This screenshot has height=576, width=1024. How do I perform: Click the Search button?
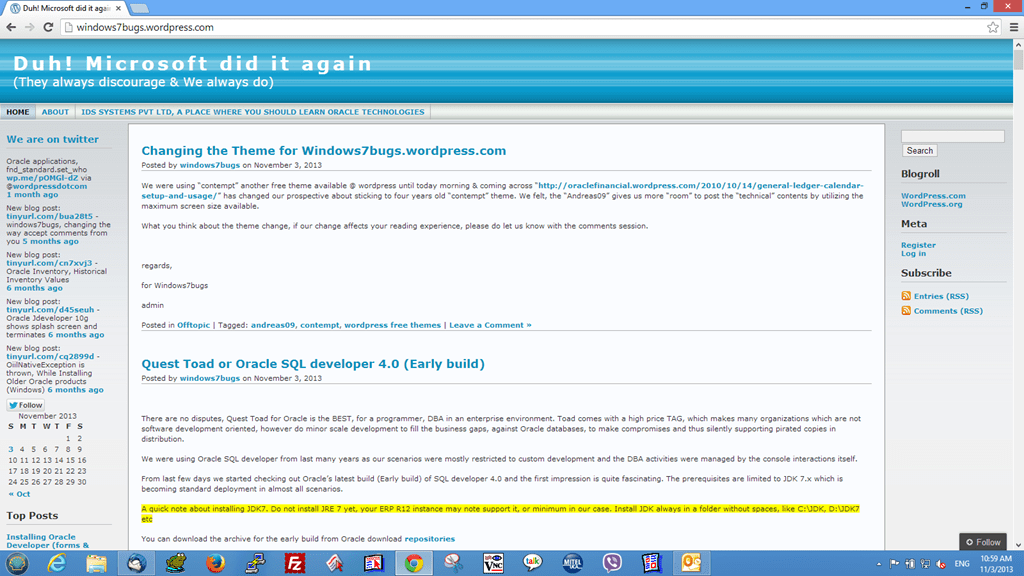[x=920, y=151]
